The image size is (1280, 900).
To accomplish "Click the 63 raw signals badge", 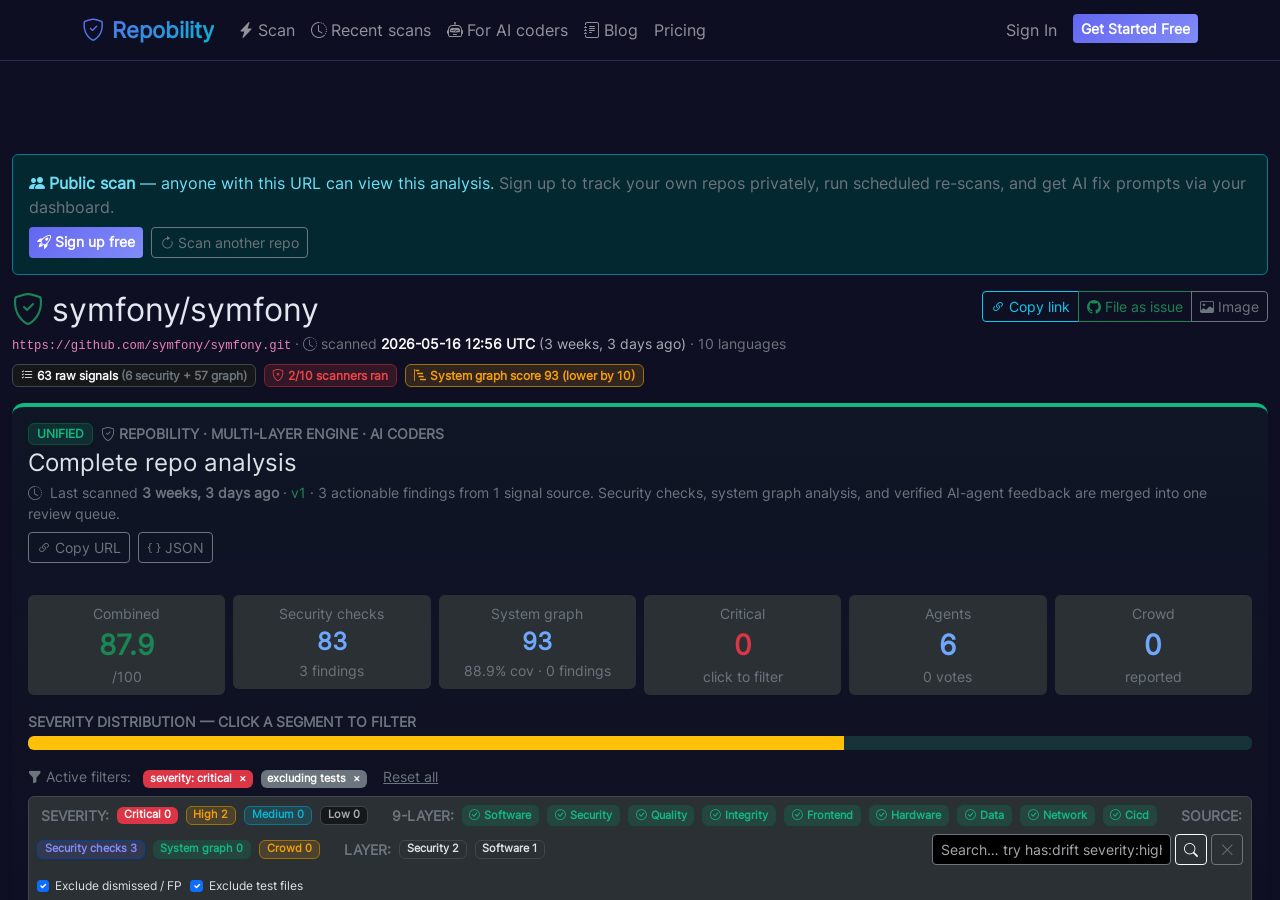I will point(134,375).
